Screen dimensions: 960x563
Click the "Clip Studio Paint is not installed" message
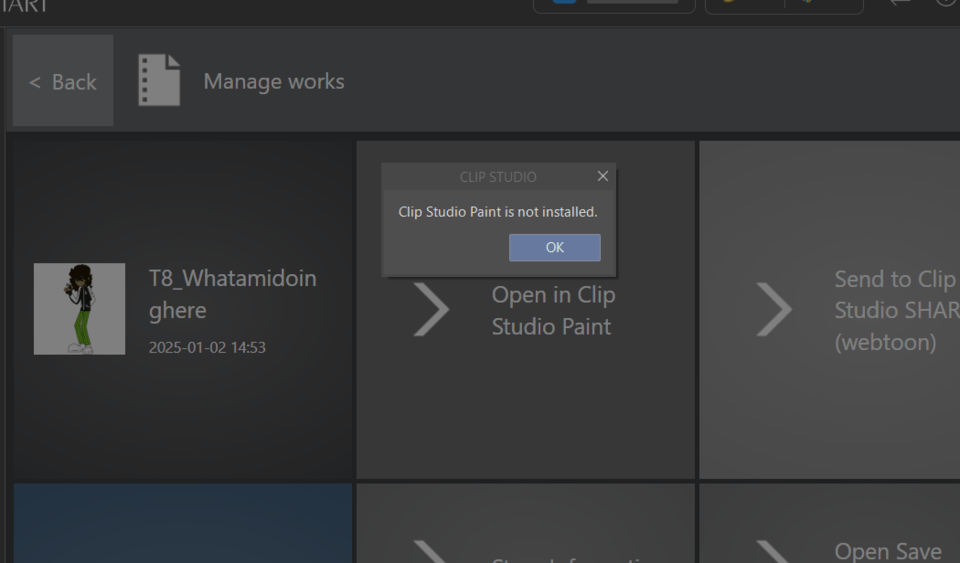497,212
